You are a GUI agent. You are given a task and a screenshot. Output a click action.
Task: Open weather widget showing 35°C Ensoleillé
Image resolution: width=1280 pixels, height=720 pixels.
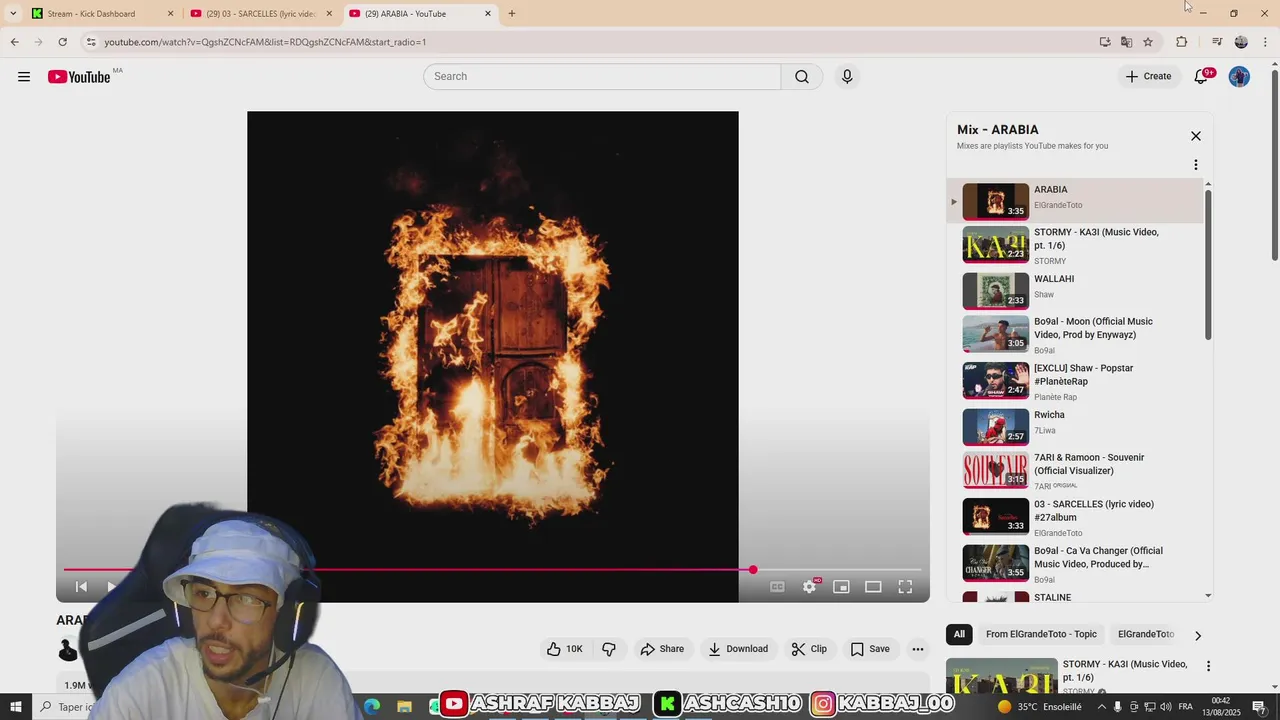click(x=1039, y=707)
